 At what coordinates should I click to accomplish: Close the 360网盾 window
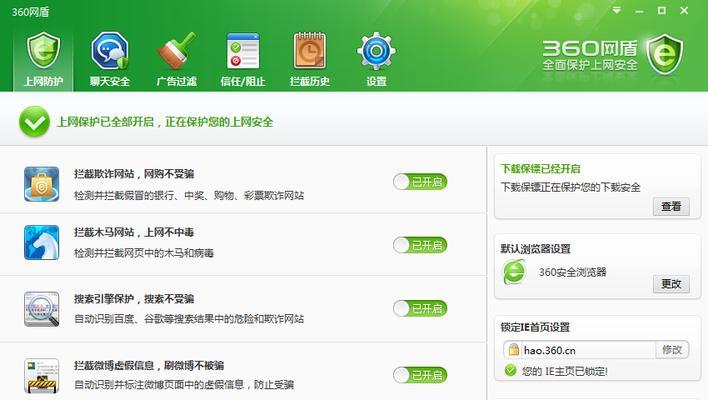684,10
